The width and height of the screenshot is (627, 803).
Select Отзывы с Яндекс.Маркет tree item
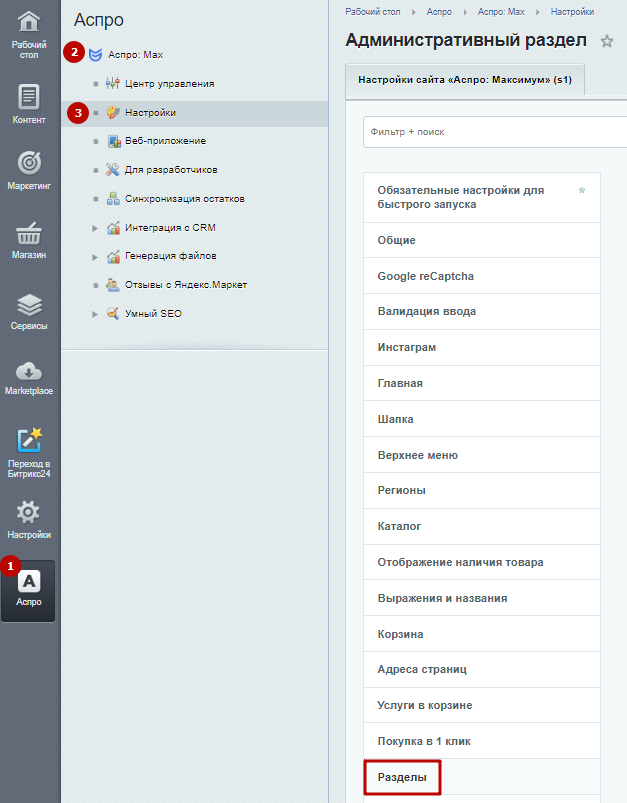186,285
